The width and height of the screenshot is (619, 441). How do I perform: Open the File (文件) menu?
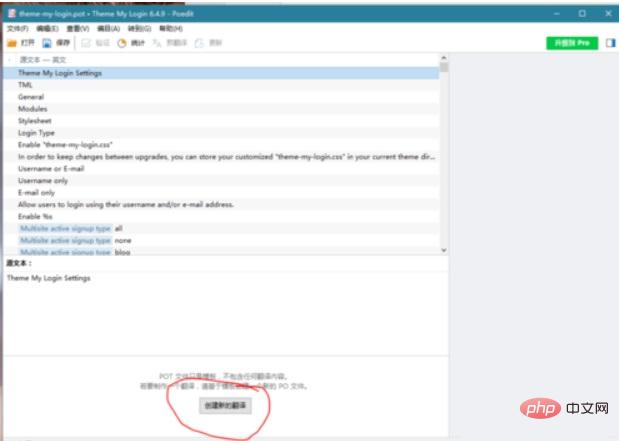point(17,29)
